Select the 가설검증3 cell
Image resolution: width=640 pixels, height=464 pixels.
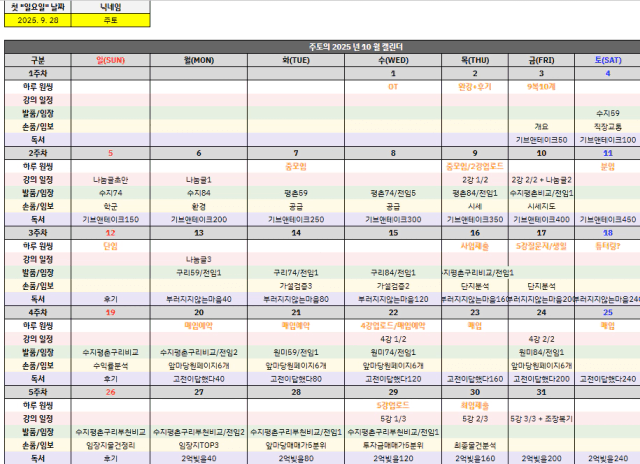click(296, 286)
